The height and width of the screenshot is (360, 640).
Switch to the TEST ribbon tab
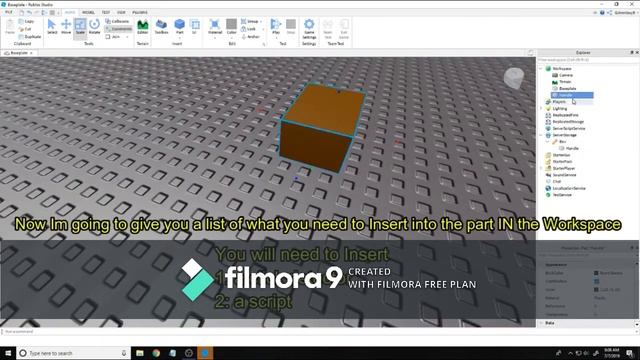coord(106,13)
